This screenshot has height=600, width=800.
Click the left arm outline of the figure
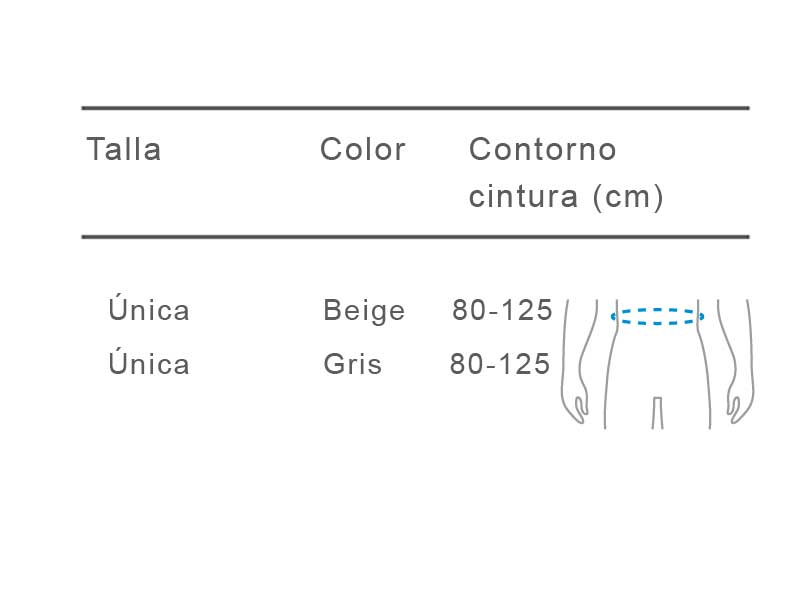tap(579, 361)
